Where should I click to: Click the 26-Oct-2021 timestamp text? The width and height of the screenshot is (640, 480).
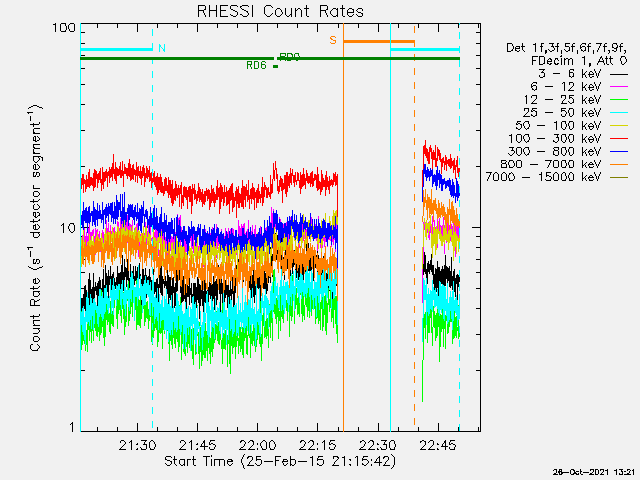(x=594, y=472)
